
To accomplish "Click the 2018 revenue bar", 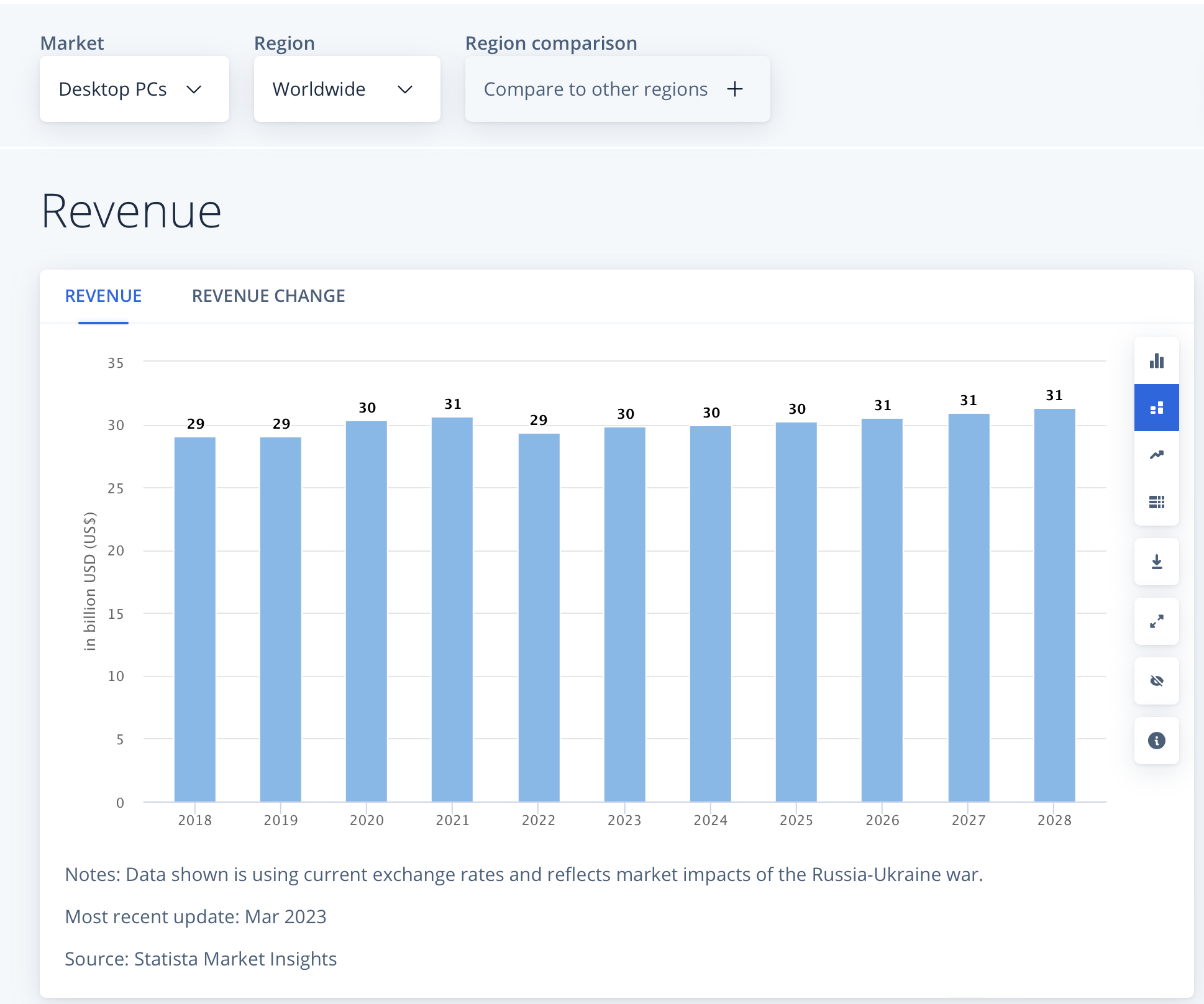I will tap(195, 619).
